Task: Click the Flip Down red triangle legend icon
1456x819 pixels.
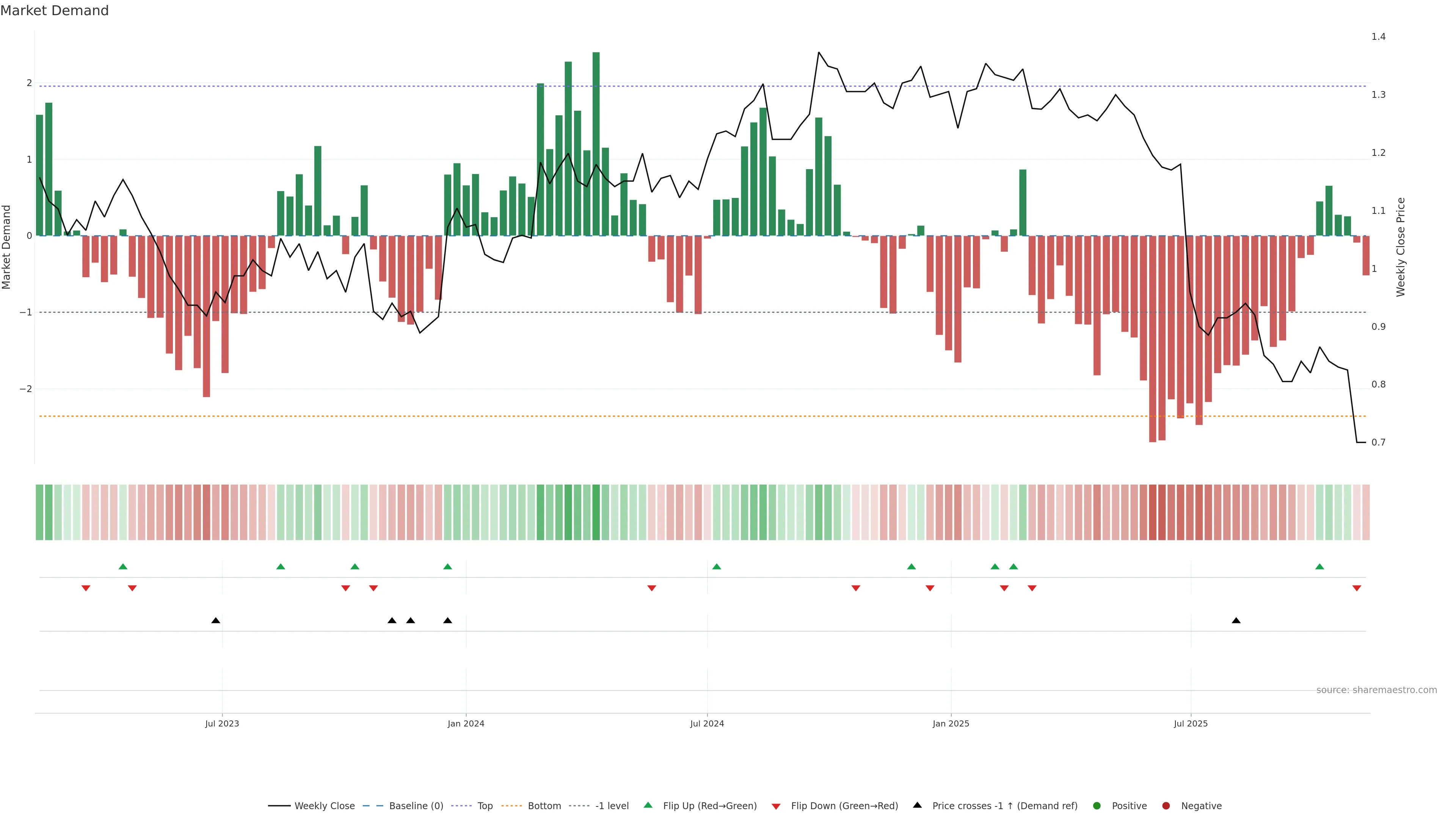Action: click(776, 806)
